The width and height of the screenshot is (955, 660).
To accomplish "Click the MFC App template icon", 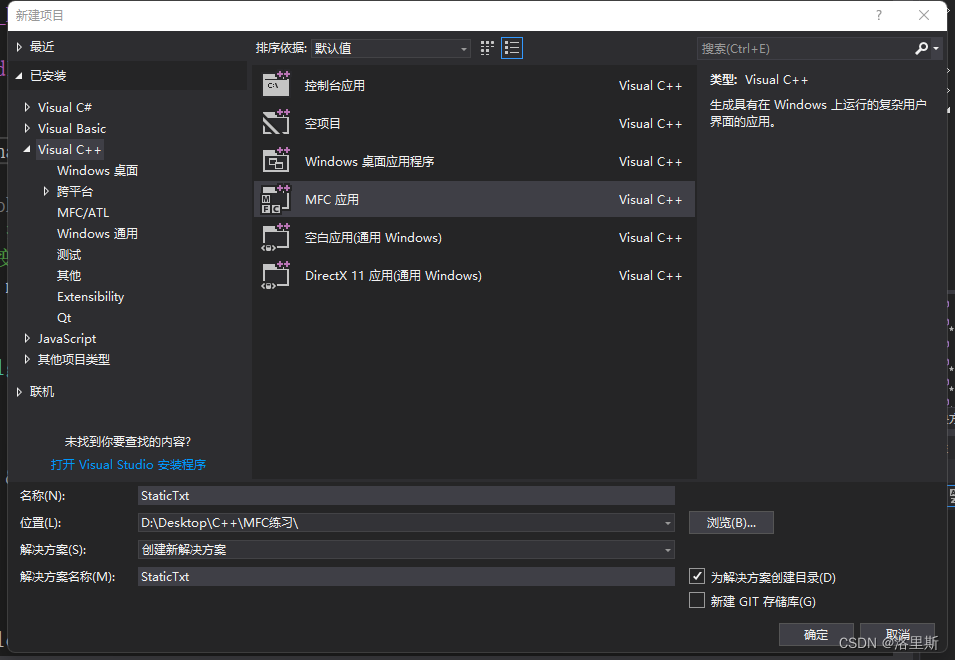I will tap(276, 199).
